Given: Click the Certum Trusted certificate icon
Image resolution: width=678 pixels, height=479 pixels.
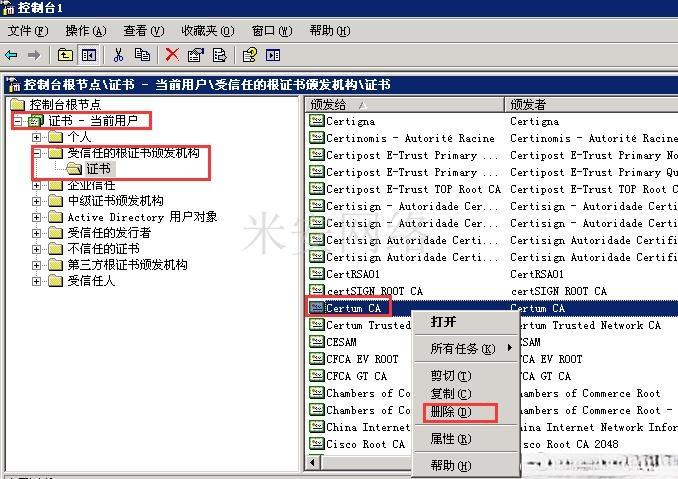Looking at the screenshot, I should (317, 324).
